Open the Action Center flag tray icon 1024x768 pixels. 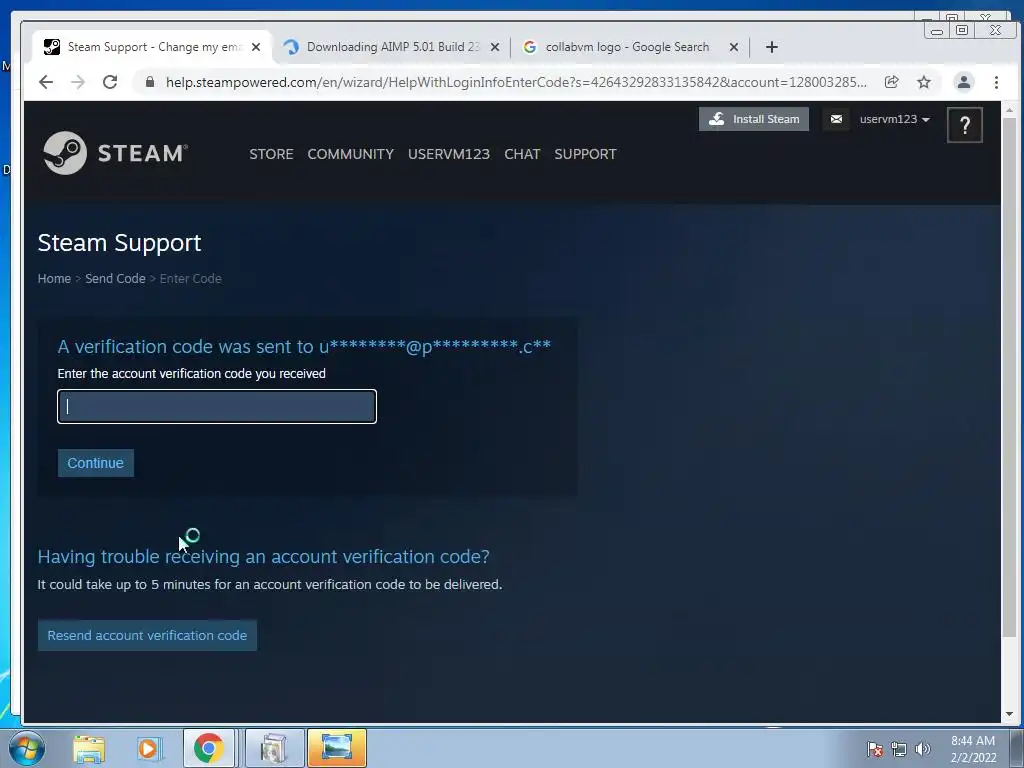874,749
